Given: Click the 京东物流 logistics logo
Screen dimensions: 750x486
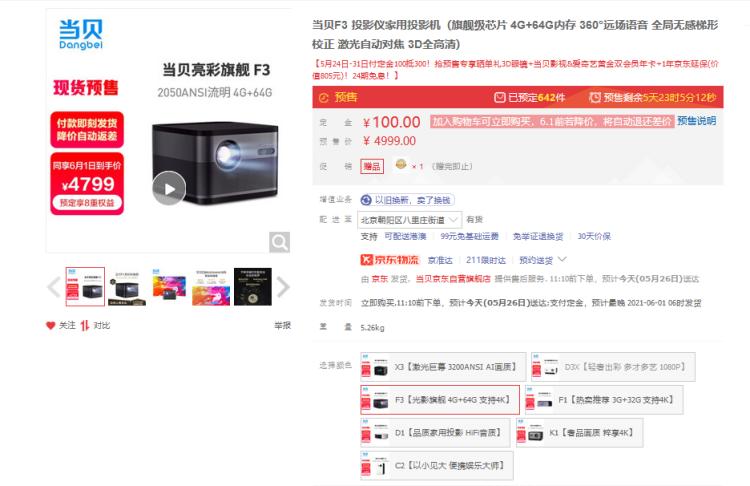Looking at the screenshot, I should (389, 260).
